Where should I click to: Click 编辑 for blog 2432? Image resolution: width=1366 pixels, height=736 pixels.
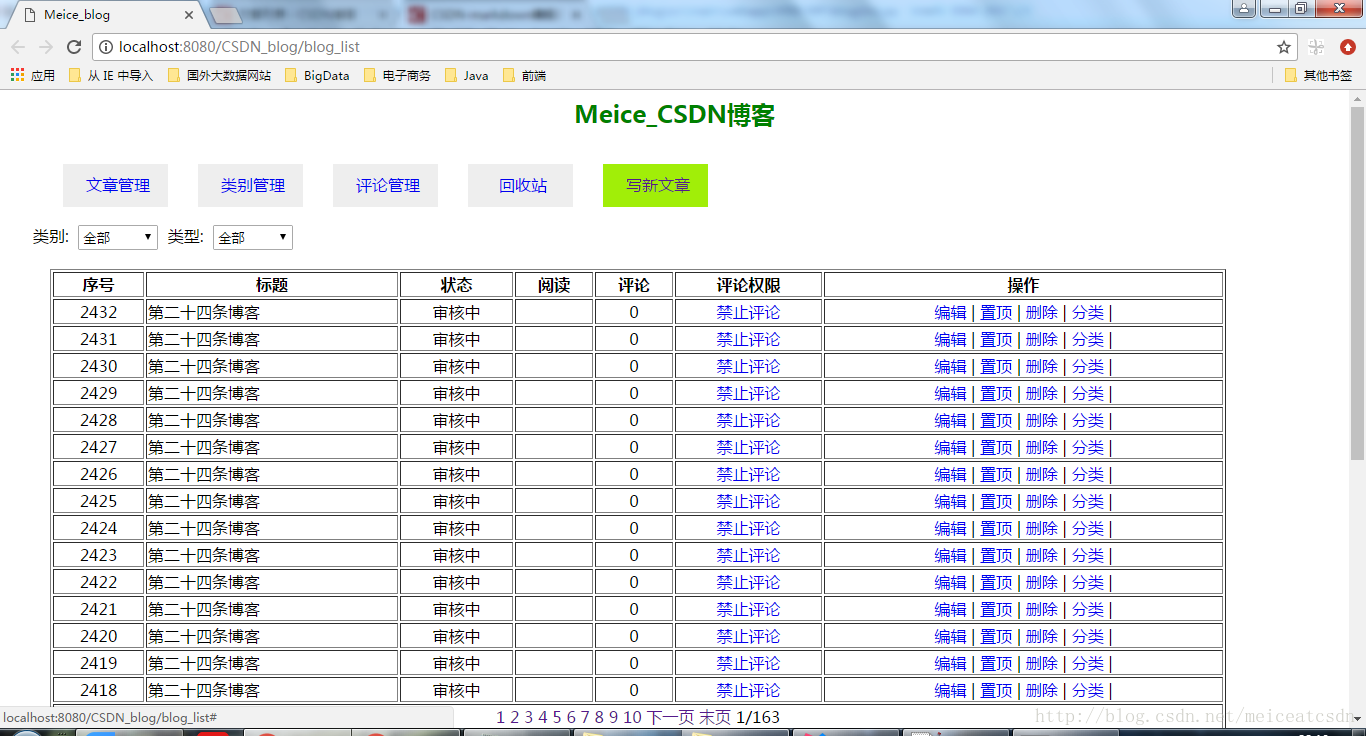click(950, 312)
